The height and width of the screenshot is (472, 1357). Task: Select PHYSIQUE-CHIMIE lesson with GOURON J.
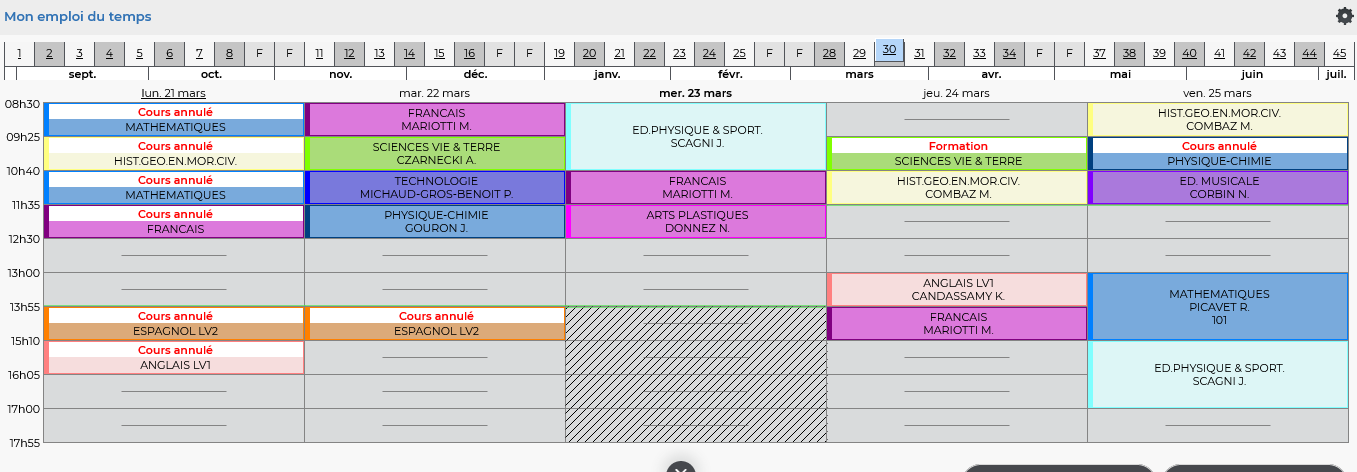tap(435, 221)
